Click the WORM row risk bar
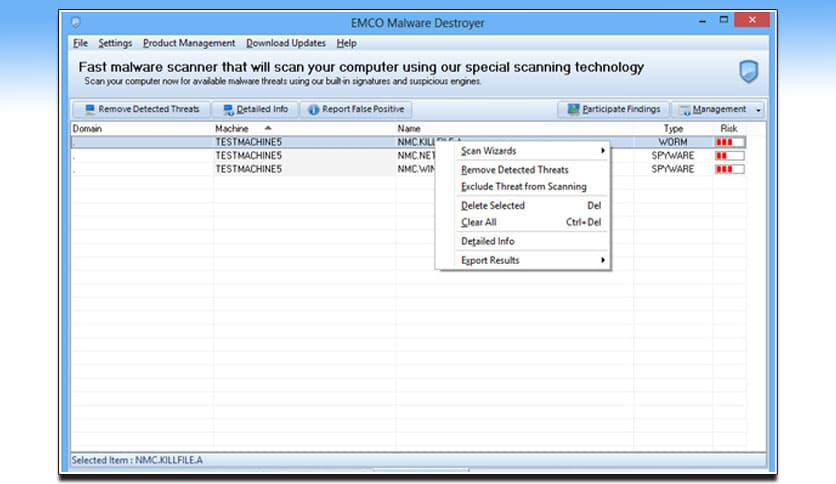The width and height of the screenshot is (836, 484). [730, 142]
